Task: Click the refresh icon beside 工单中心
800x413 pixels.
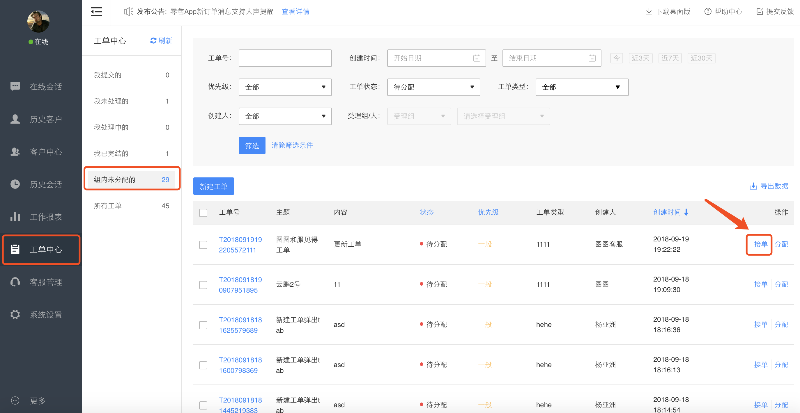Action: tap(153, 41)
